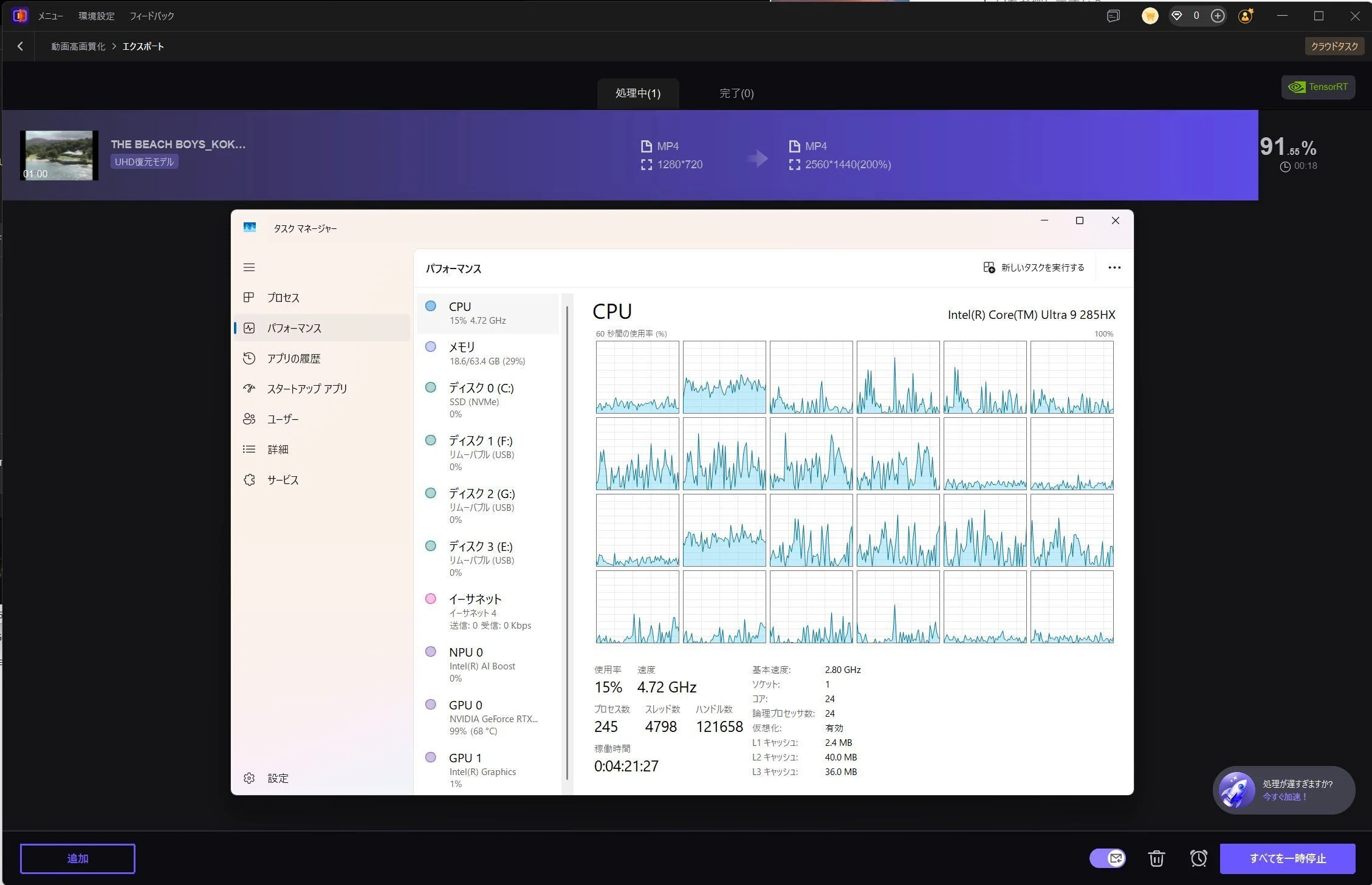
Task: Click the 稼動時間 0:04:21:27 value
Action: pyautogui.click(x=626, y=767)
